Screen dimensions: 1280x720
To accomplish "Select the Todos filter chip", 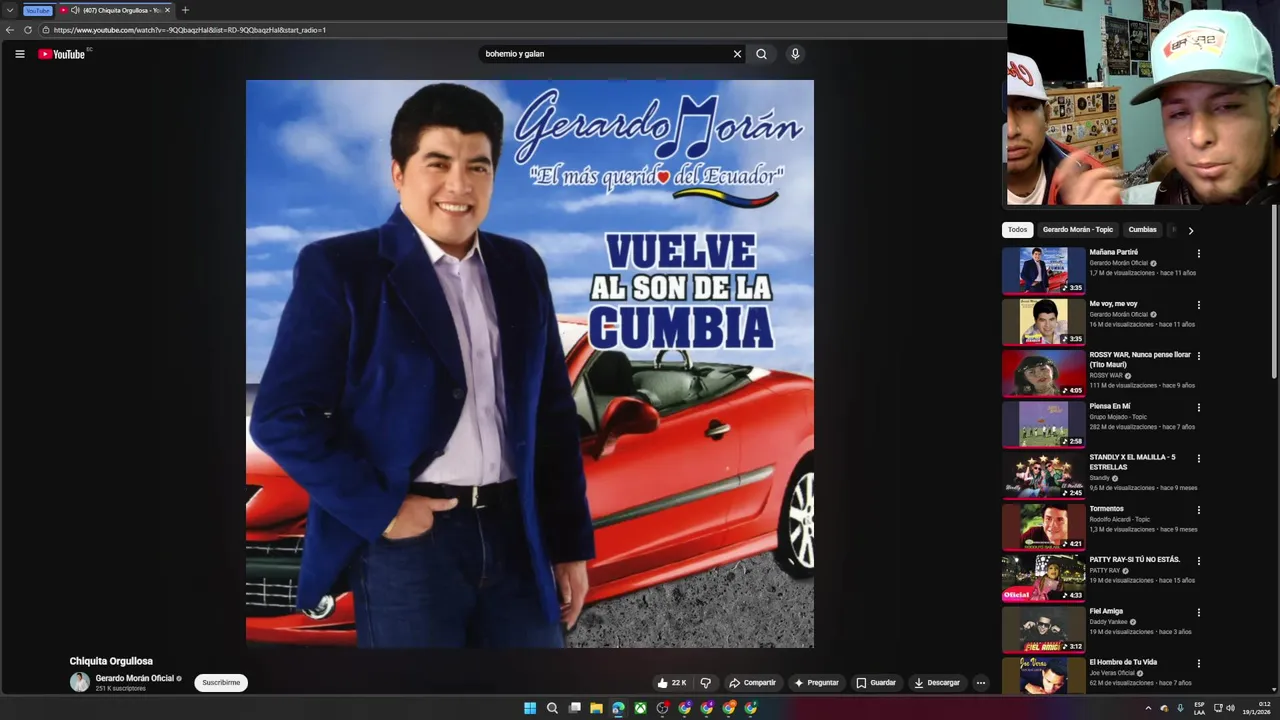I will coord(1017,230).
